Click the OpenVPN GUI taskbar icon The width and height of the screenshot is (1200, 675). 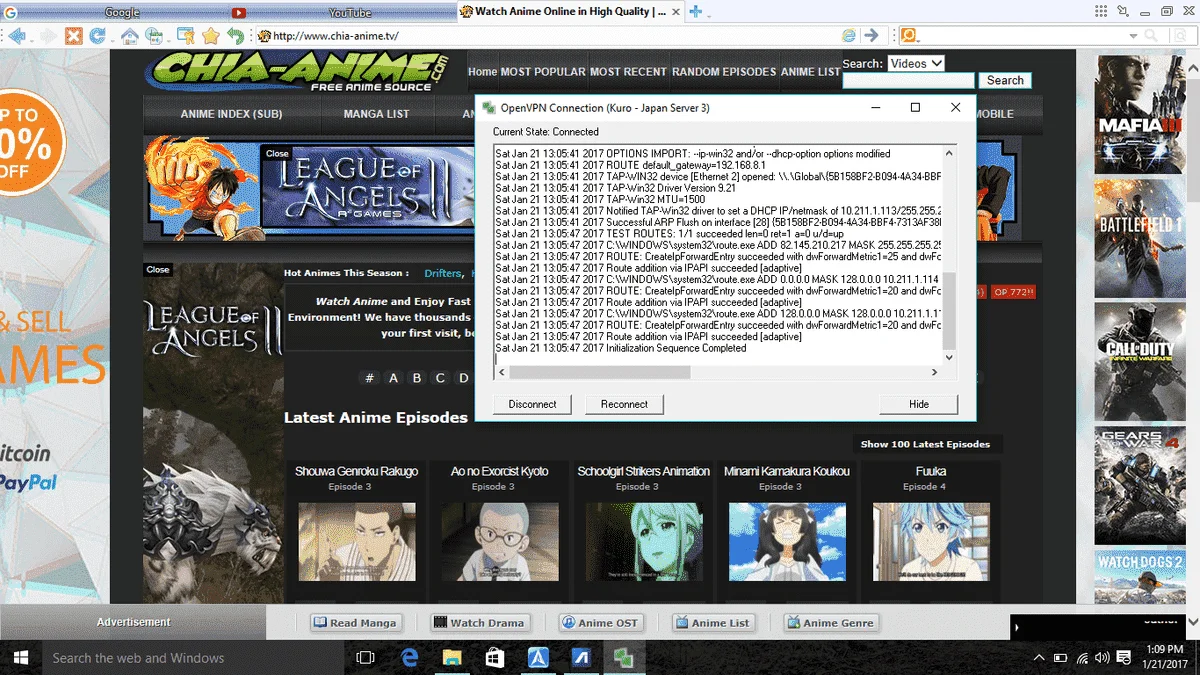tap(624, 658)
